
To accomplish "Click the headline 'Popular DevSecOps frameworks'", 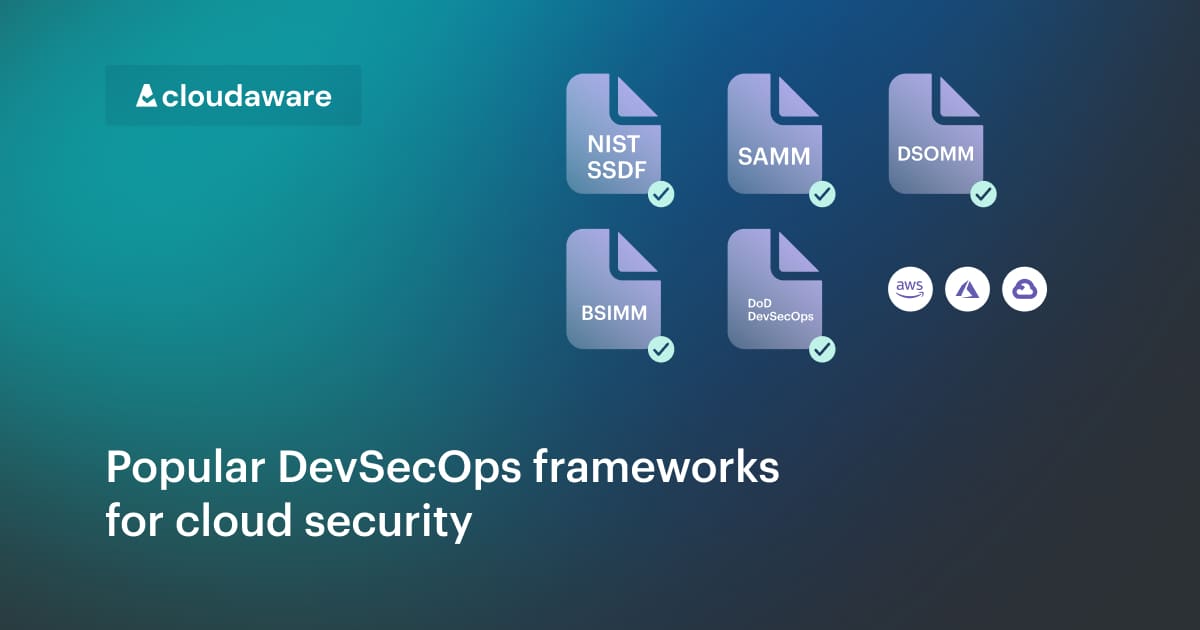I will (x=442, y=469).
